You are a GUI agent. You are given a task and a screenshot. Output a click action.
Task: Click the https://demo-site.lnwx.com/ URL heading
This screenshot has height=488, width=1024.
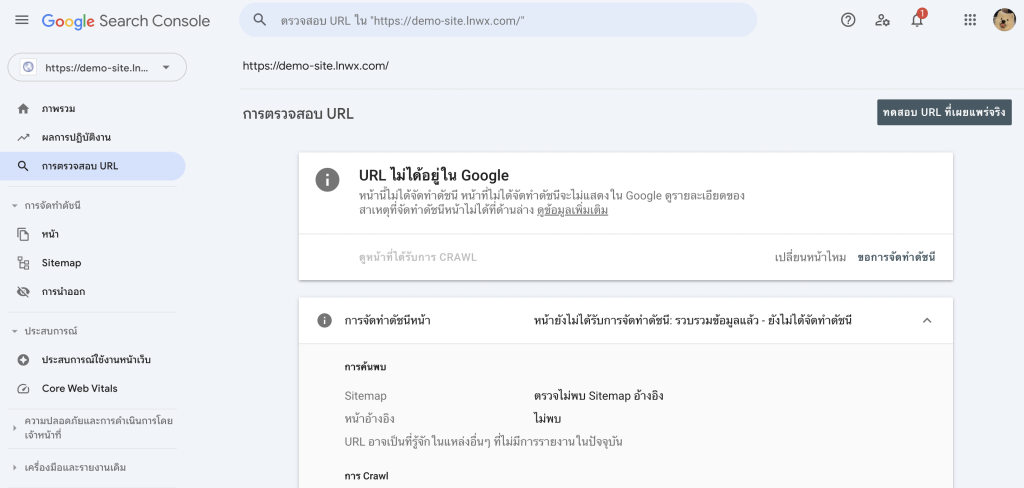(315, 66)
